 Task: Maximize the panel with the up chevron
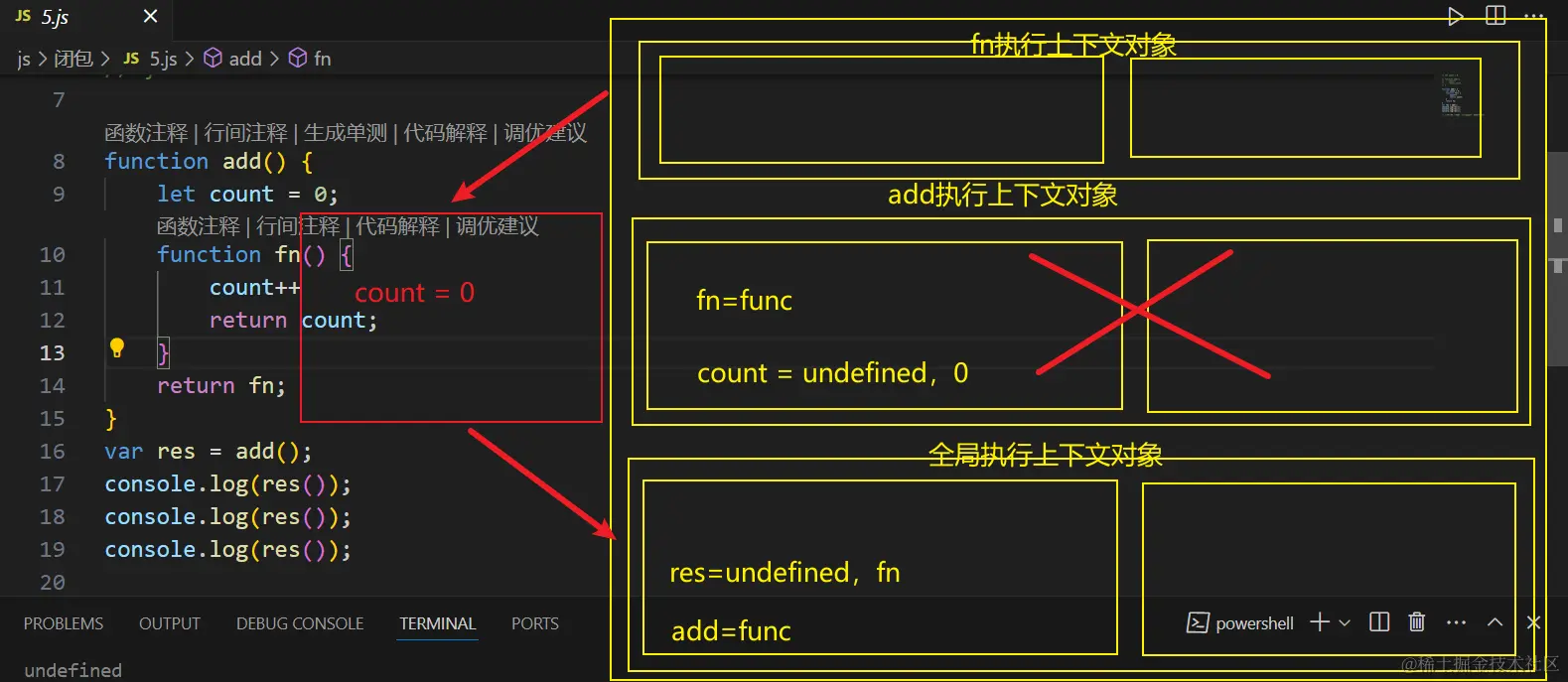(x=1495, y=622)
